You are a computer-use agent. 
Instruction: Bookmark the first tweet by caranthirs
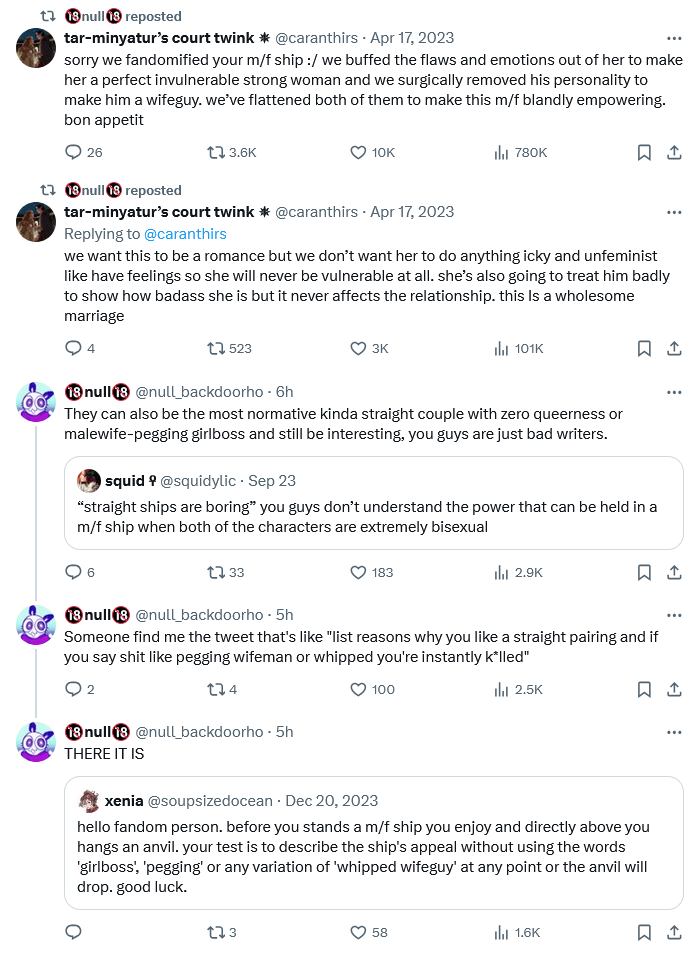[645, 153]
